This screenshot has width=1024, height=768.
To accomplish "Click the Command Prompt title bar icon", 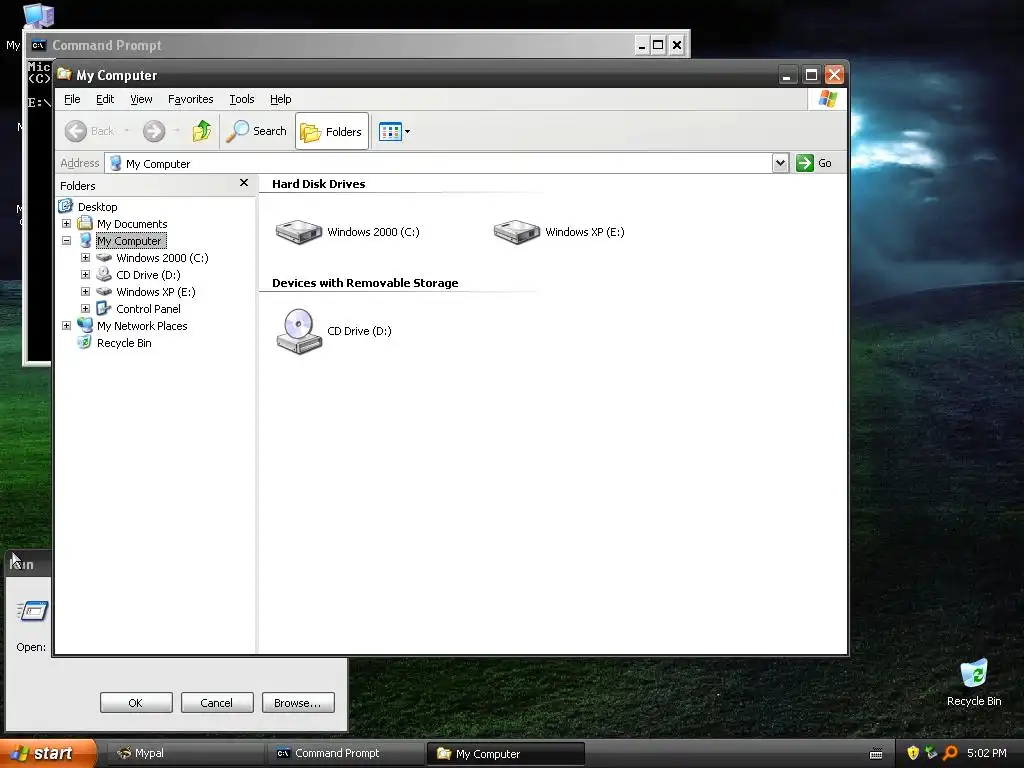I will tap(39, 45).
